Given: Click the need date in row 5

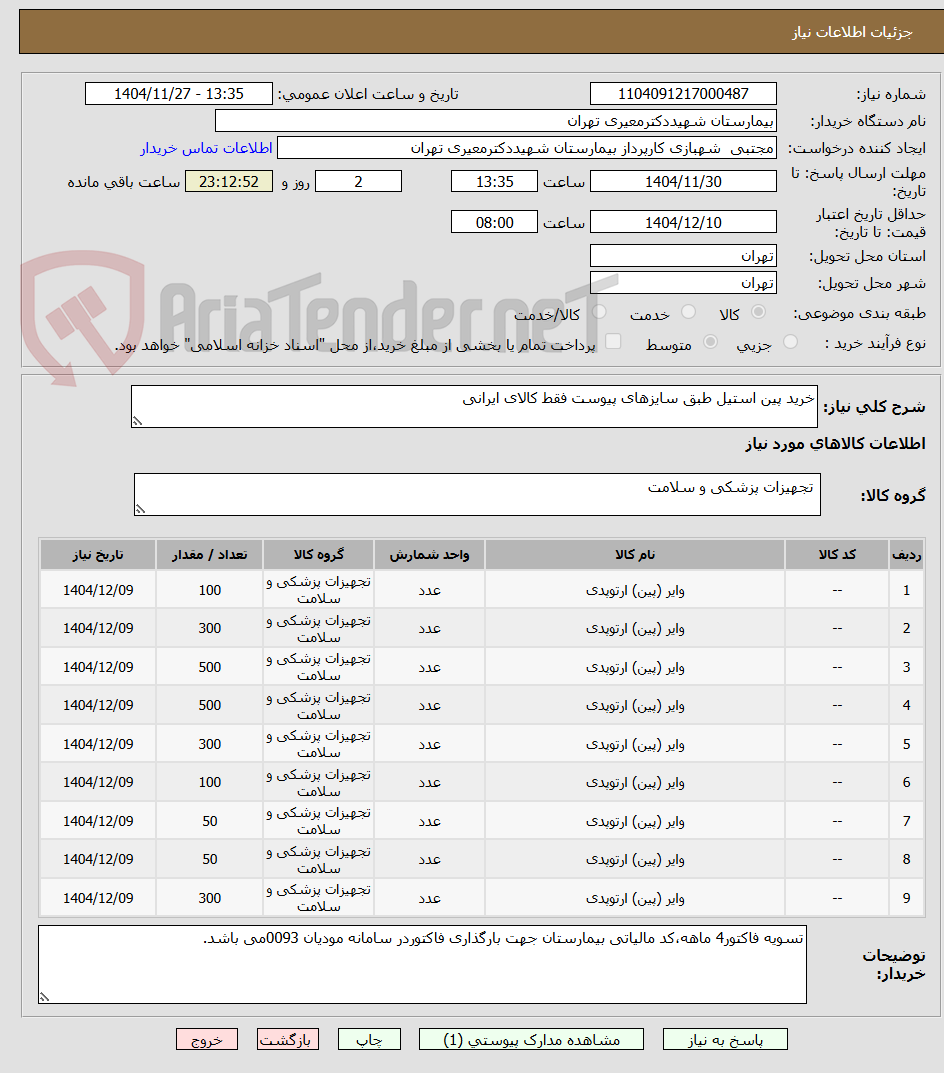Looking at the screenshot, I should 98,745.
